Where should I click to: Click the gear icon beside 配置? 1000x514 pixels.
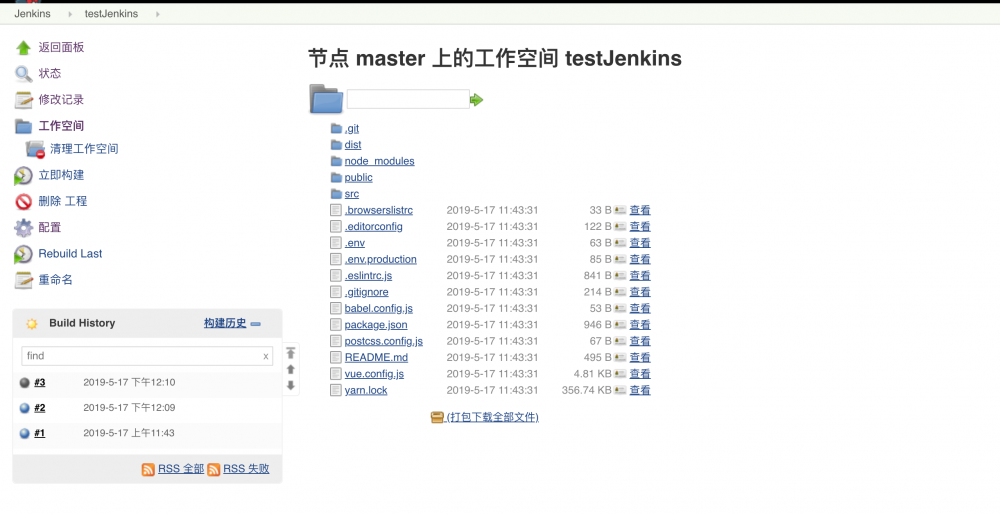coord(24,228)
